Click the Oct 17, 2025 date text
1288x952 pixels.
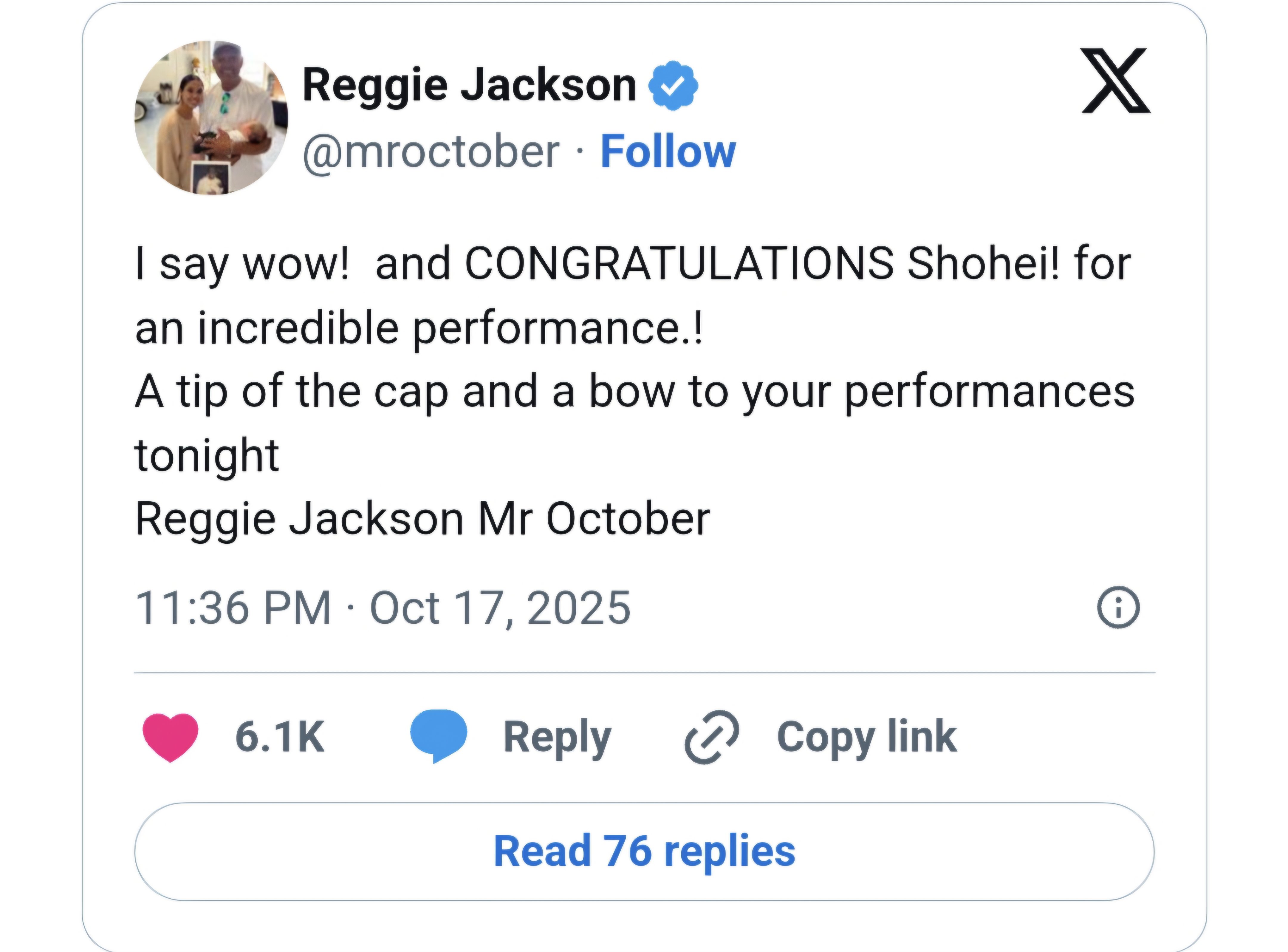click(x=500, y=608)
